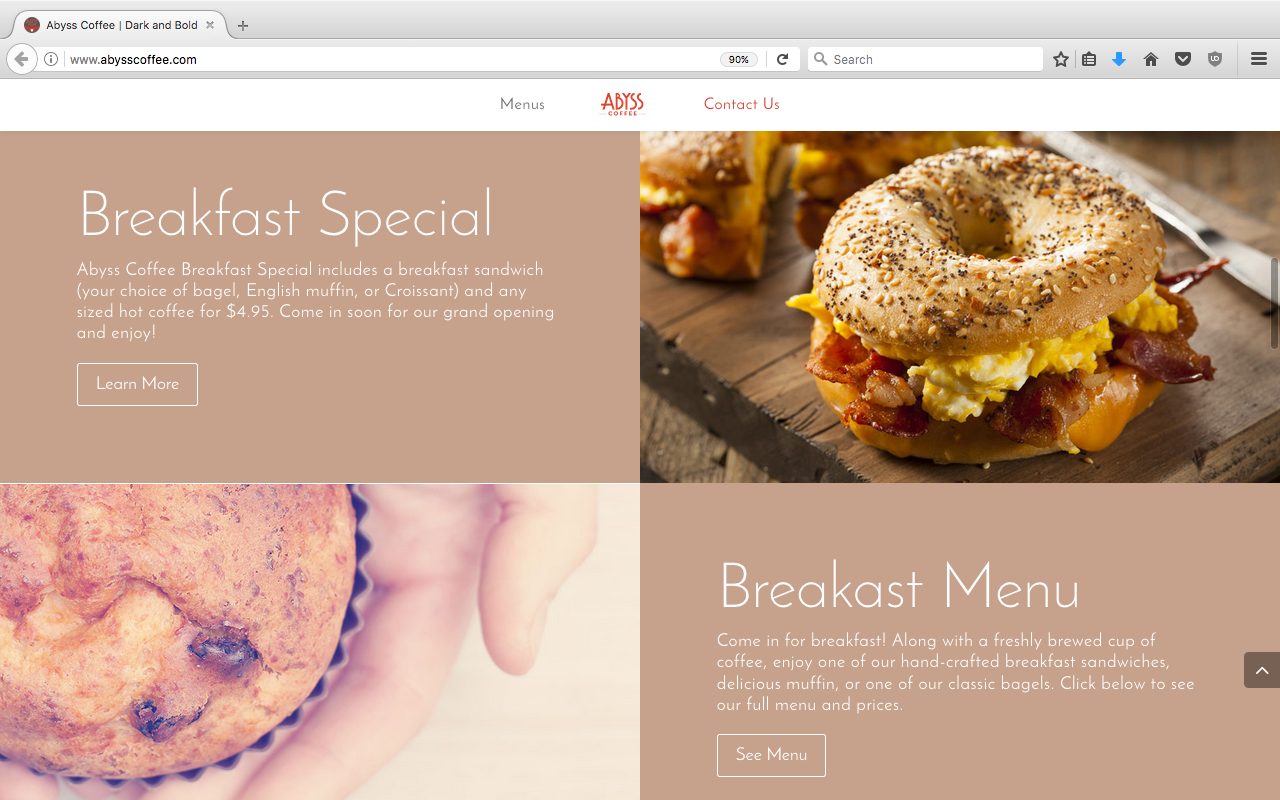Open the bookmarks list icon
This screenshot has width=1280, height=800.
tap(1089, 59)
